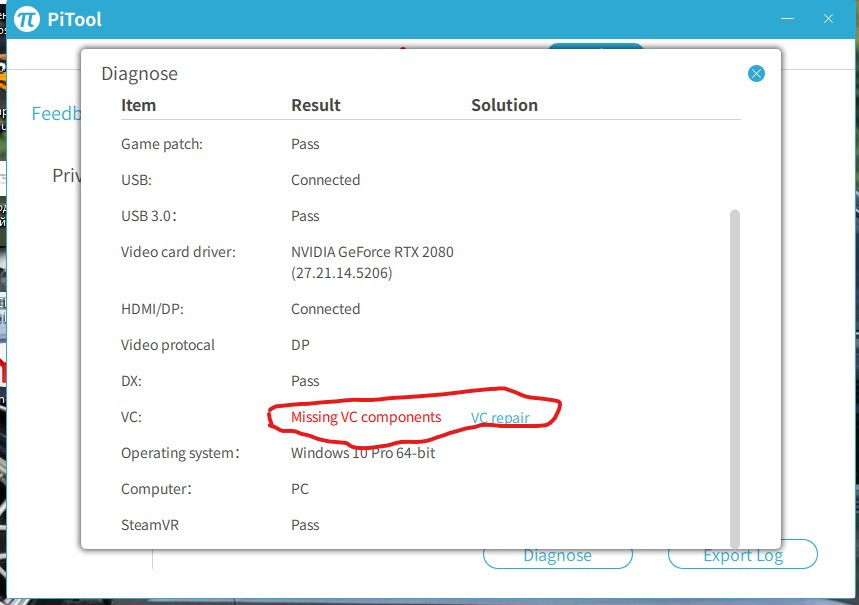Click the 'Pass' result for DX
The image size is (859, 605).
305,381
